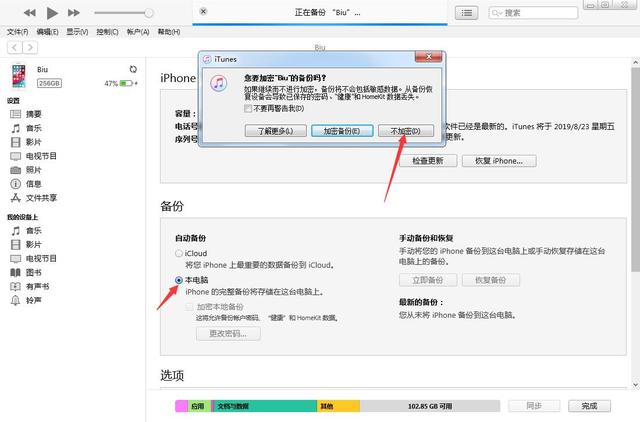Viewport: 640px width, 422px height.
Task: Select 电视节目 under 设置 in the sidebar
Action: click(x=41, y=156)
